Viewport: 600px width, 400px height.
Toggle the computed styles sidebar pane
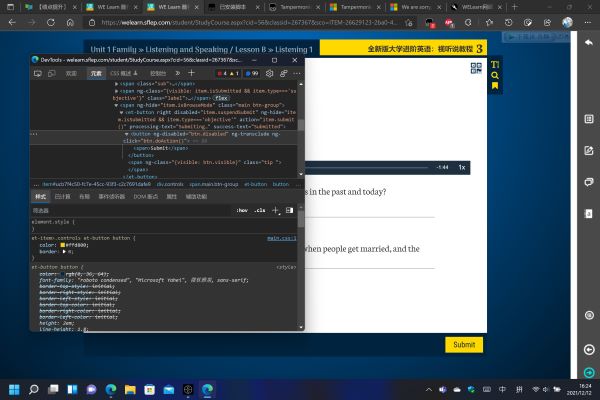pyautogui.click(x=290, y=211)
